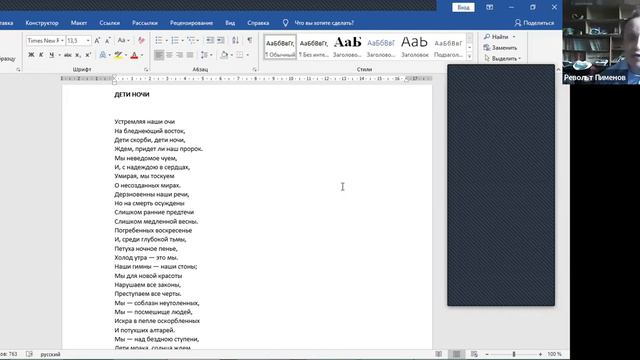Align text to the left
Image resolution: width=640 pixels, height=360 pixels.
pos(159,55)
